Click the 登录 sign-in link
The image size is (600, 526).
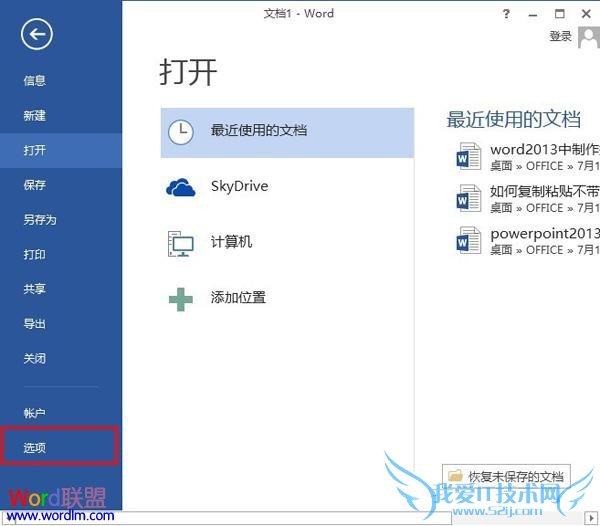click(x=560, y=36)
